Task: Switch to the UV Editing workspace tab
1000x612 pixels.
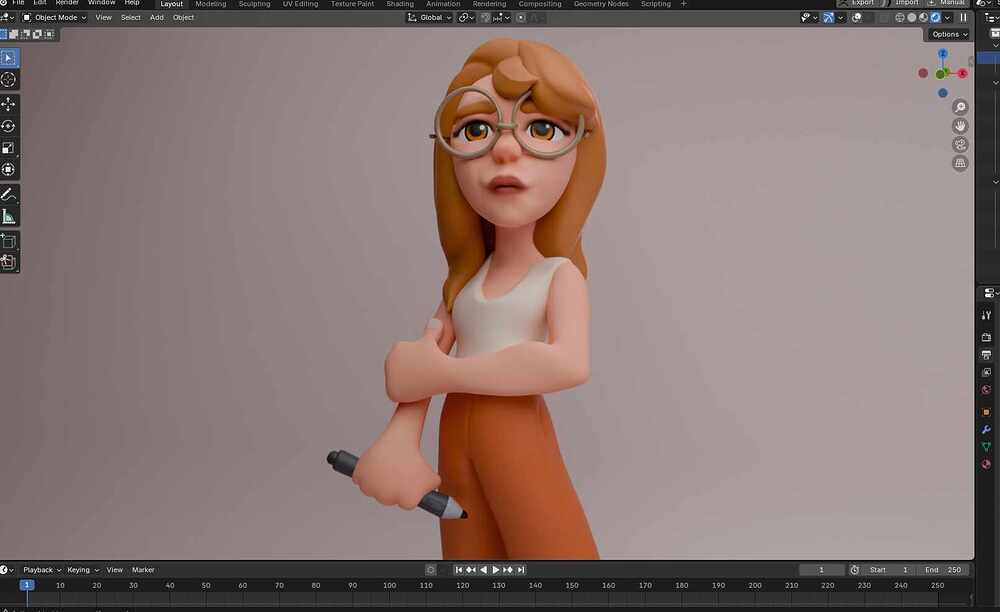Action: point(300,4)
